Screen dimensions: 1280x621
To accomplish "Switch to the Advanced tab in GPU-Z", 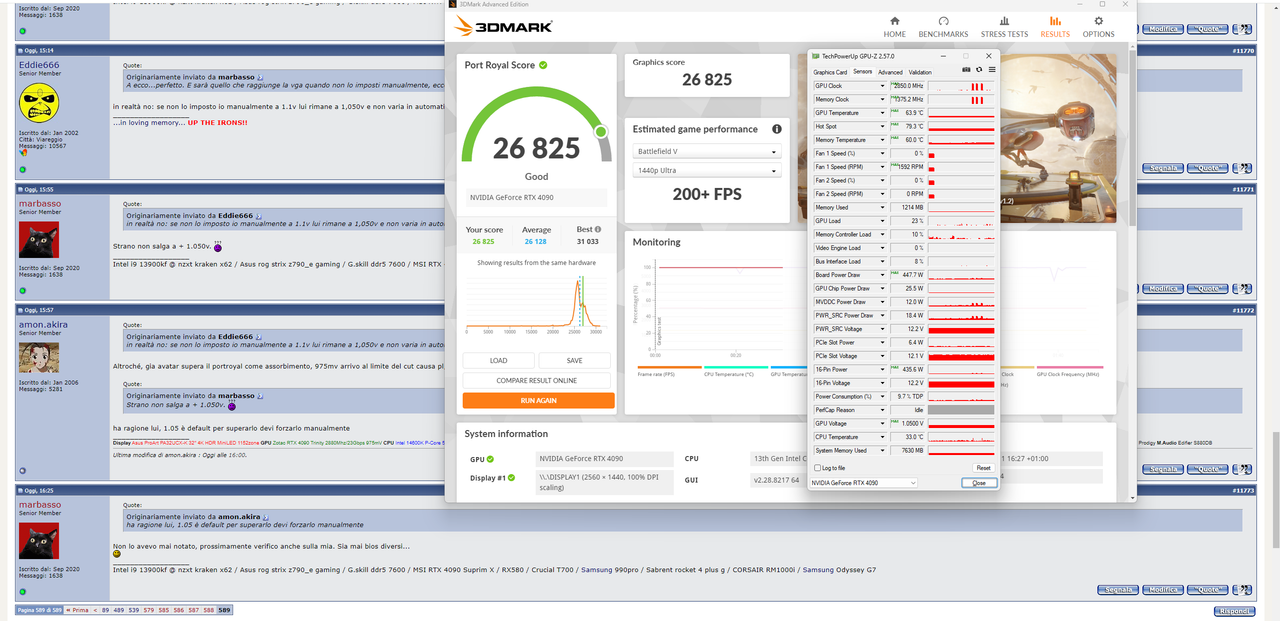I will 890,72.
